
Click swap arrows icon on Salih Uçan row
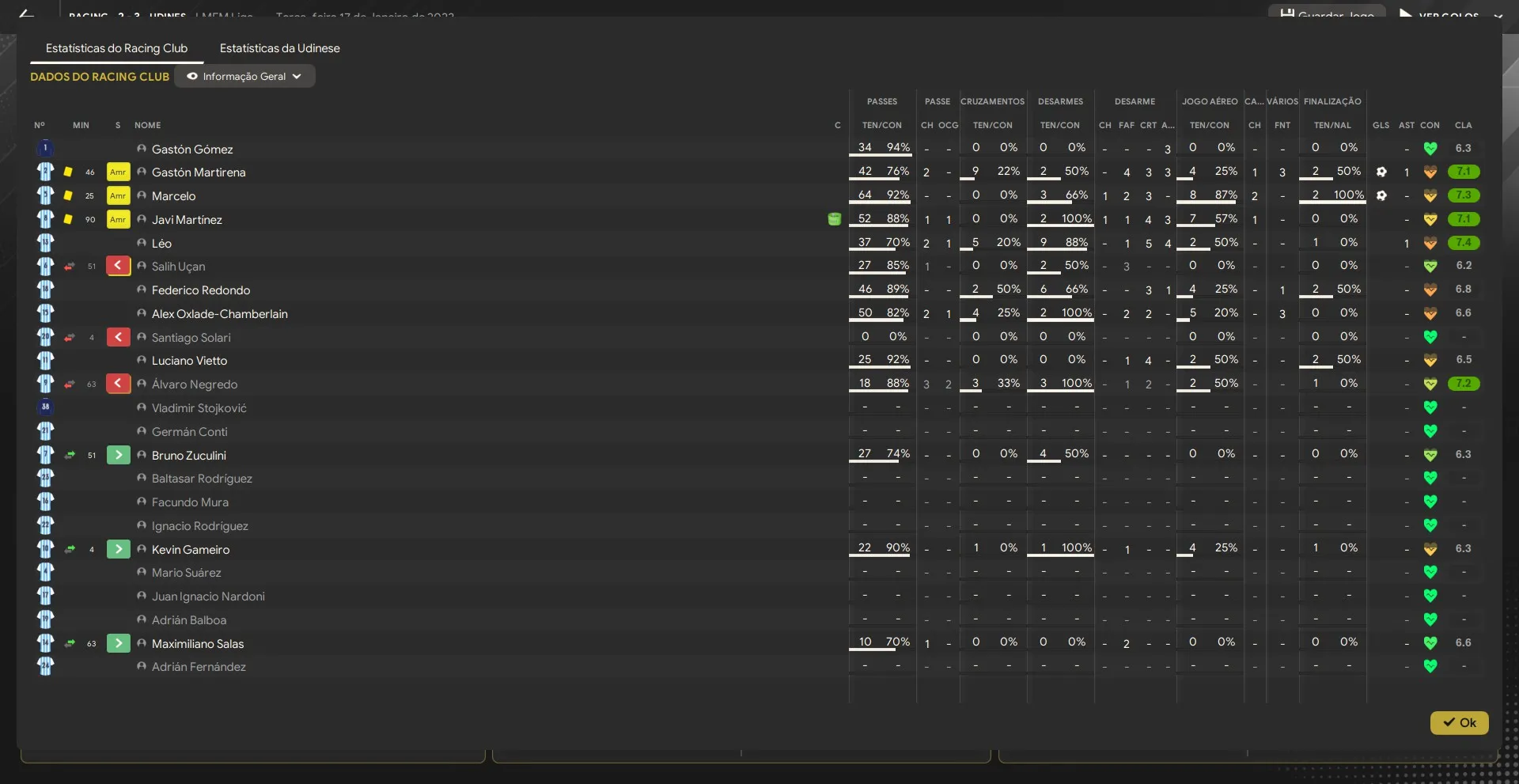(70, 267)
